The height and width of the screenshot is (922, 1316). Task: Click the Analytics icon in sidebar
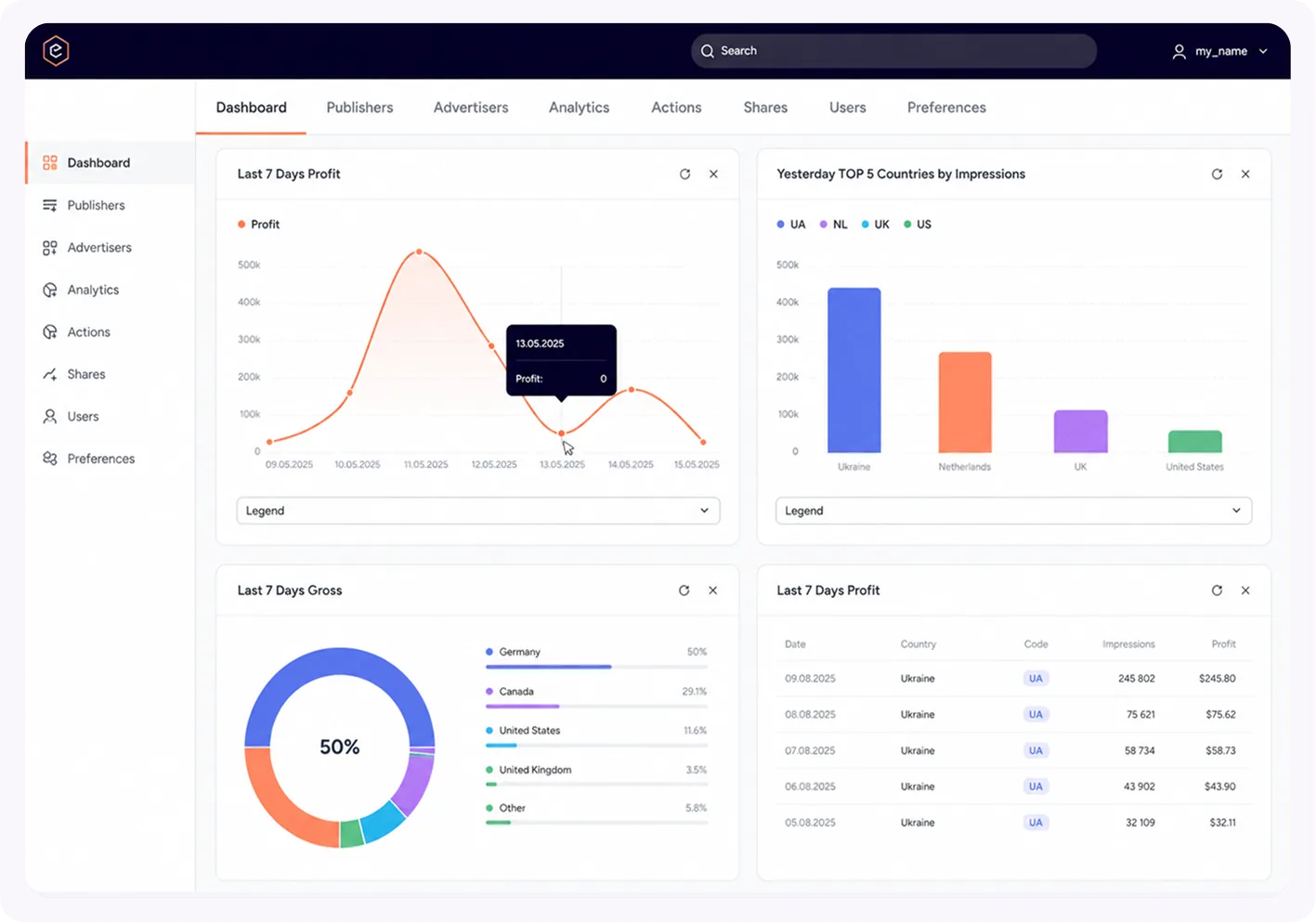click(x=50, y=290)
